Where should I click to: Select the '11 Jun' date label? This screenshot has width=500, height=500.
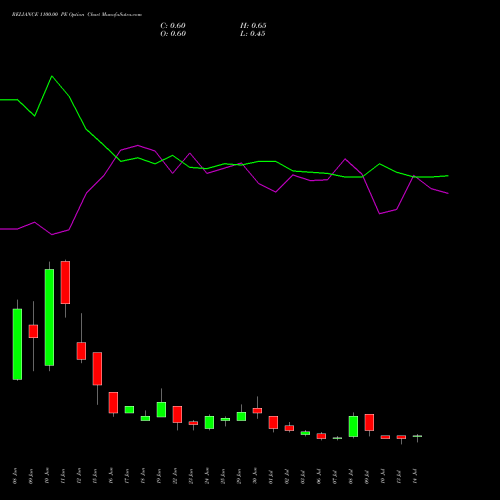(x=63, y=476)
